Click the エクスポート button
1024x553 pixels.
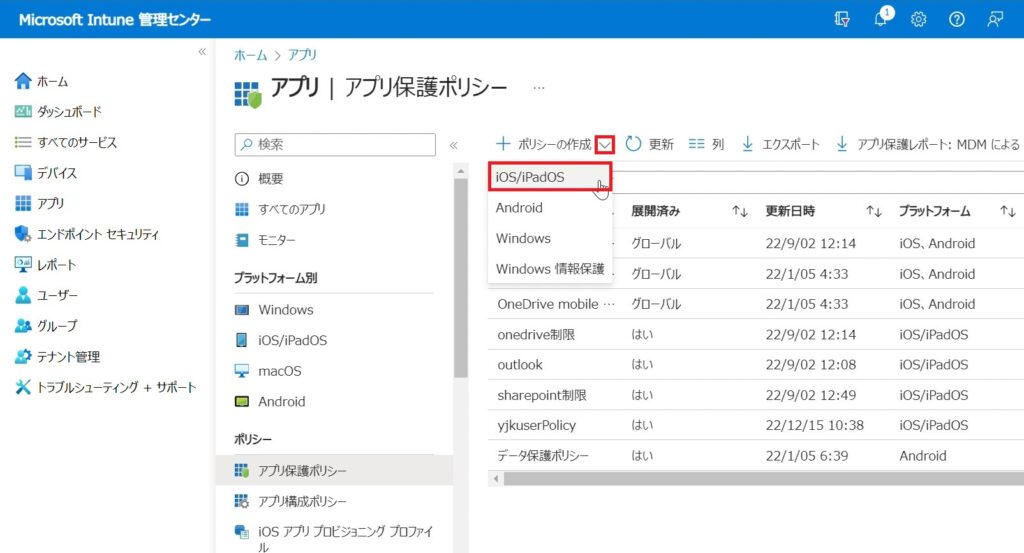780,144
